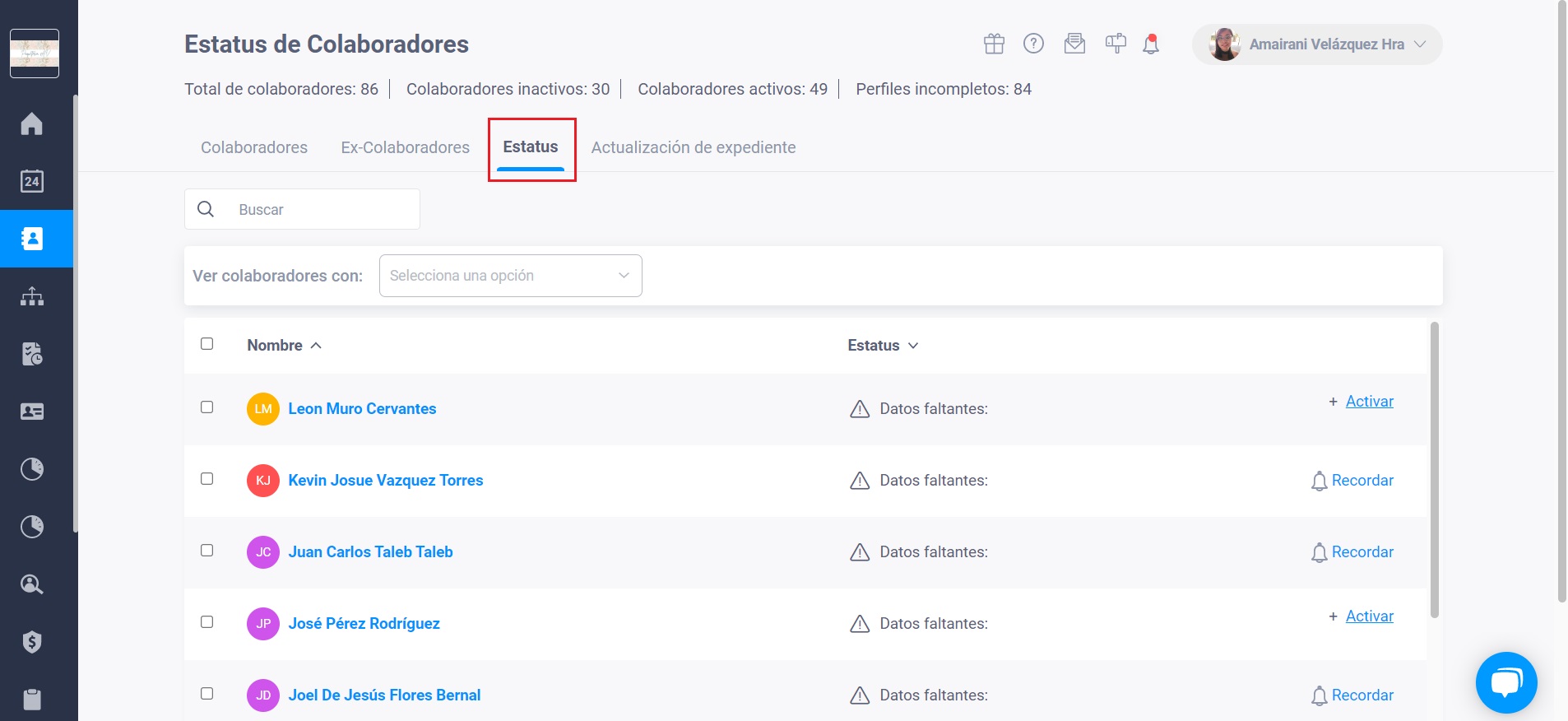
Task: Open the first pie-chart clock sidebar icon
Action: coord(32,469)
